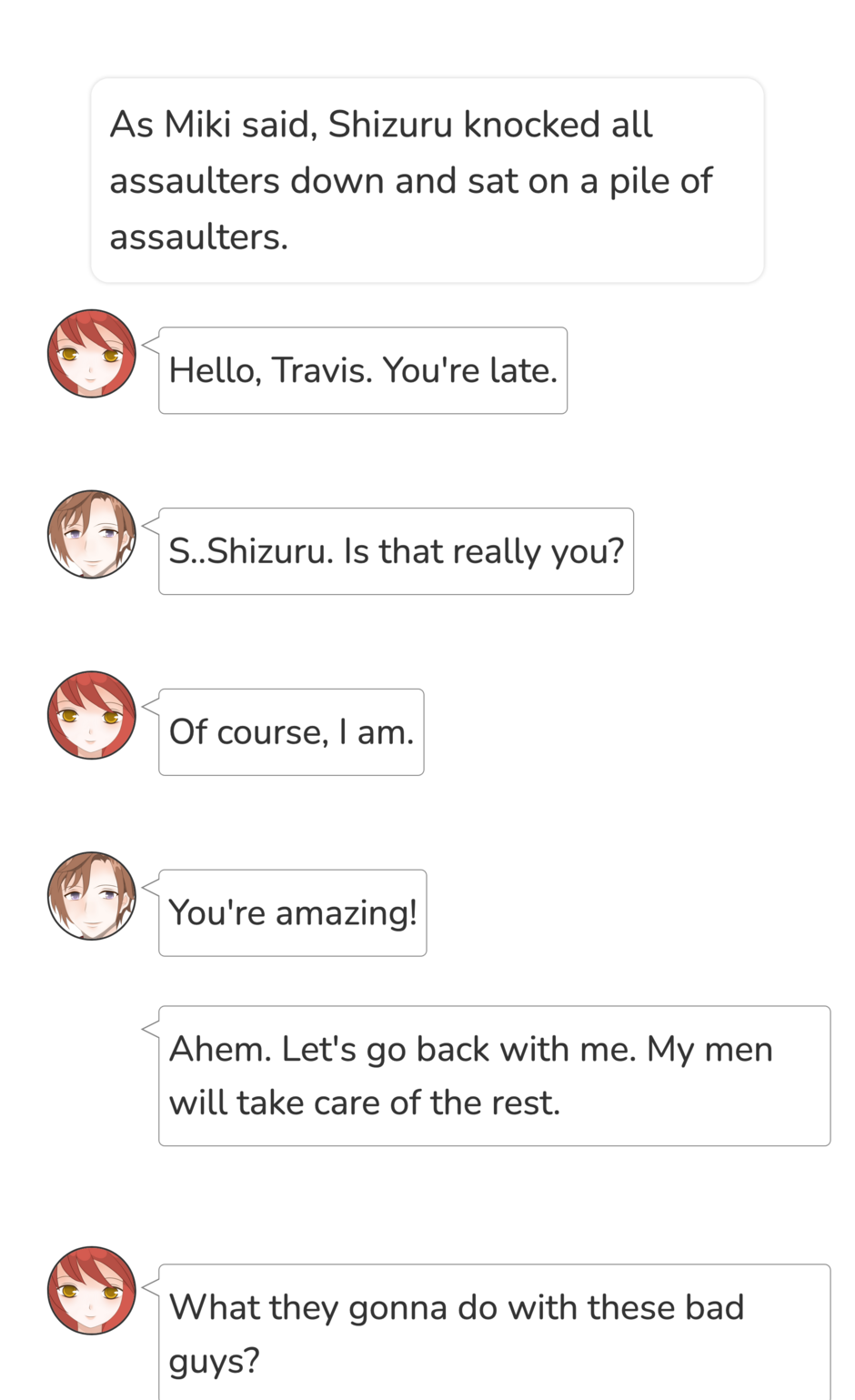Tap the "What they gonna do" message bubble
Image resolution: width=855 pixels, height=1400 pixels.
pos(495,1333)
